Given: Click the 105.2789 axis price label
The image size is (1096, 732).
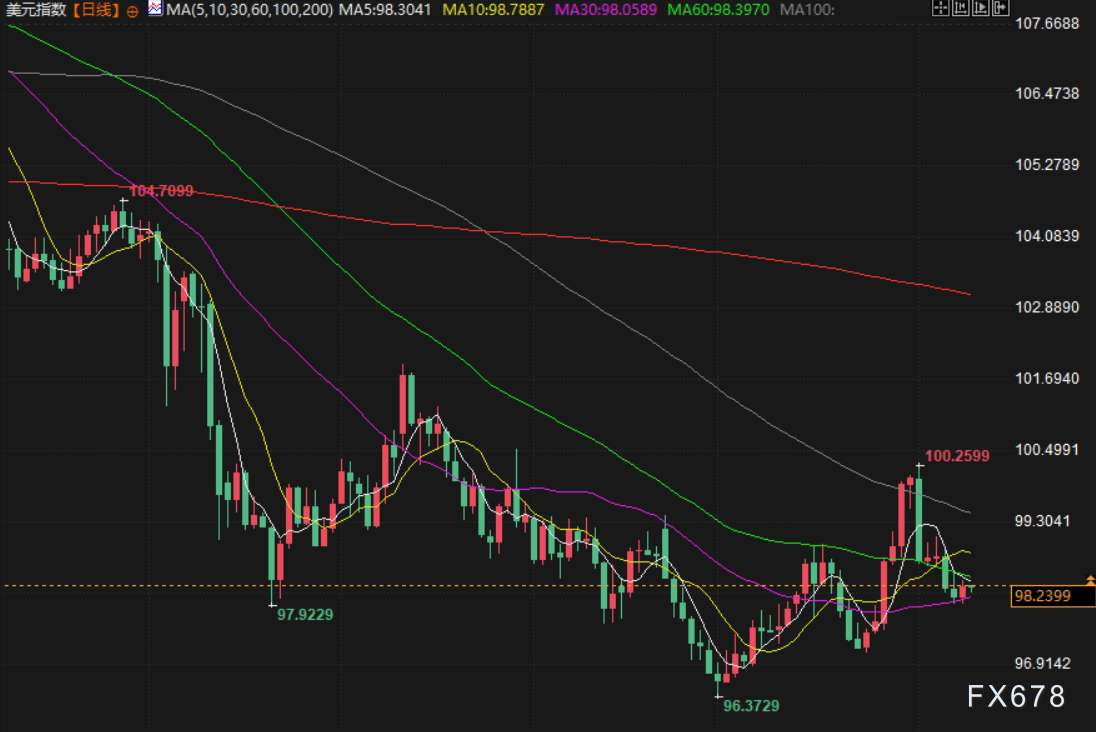Looking at the screenshot, I should (x=1047, y=165).
